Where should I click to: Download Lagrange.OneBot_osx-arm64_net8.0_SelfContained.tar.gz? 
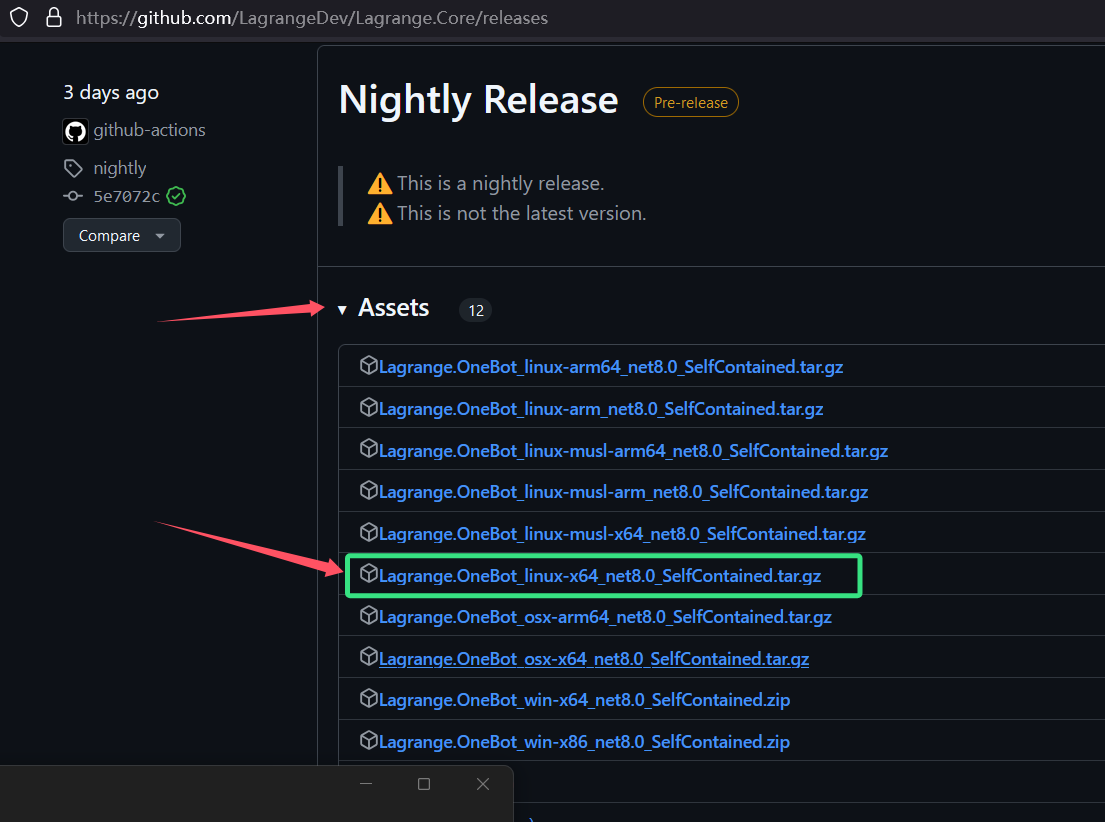605,618
